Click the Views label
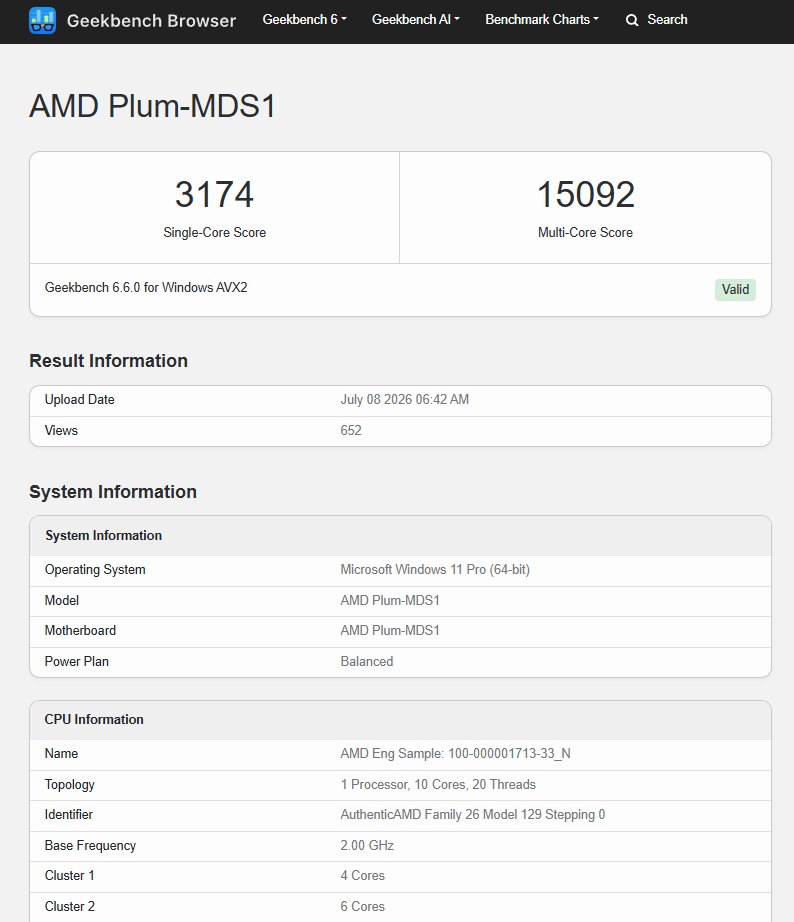Viewport: 794px width, 922px height. click(x=61, y=430)
